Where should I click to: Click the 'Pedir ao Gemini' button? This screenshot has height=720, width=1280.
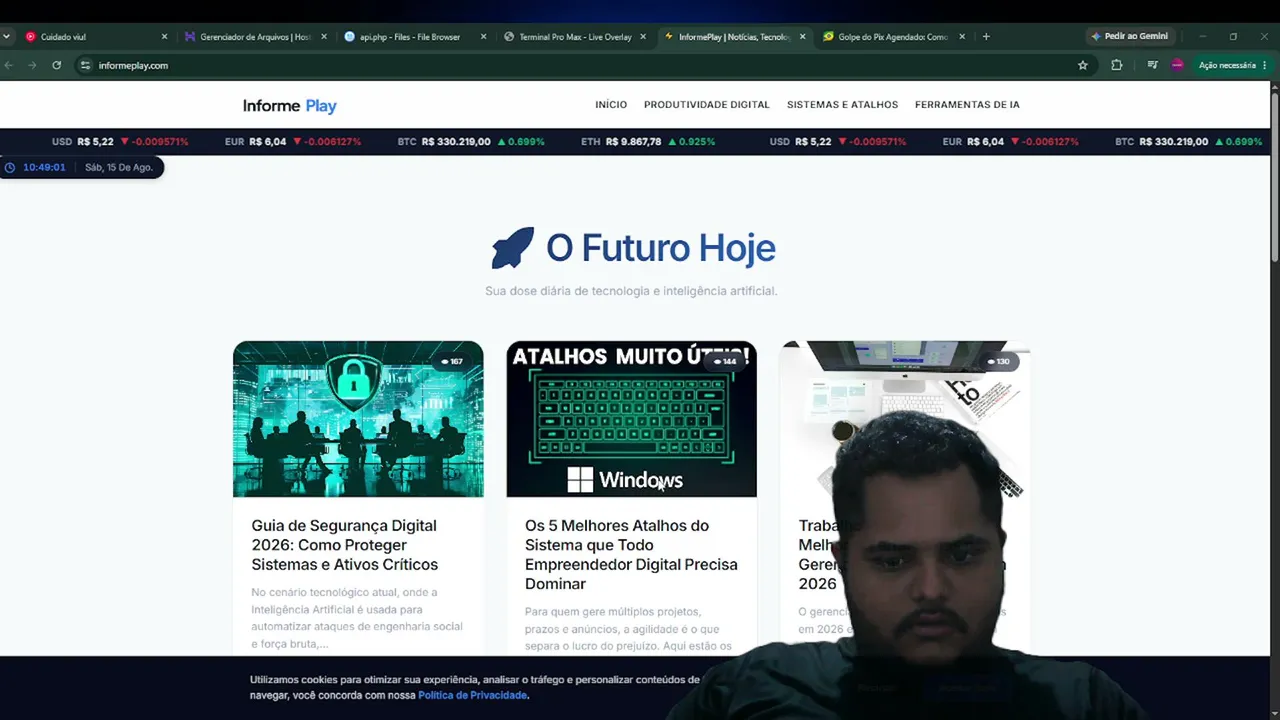tap(1130, 37)
